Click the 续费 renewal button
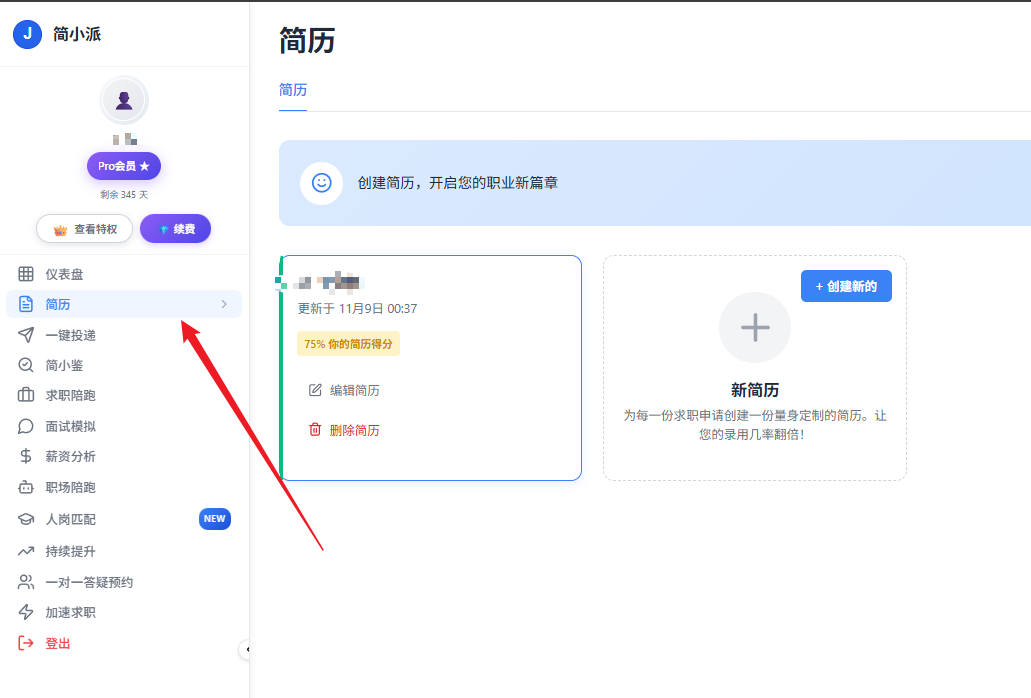The height and width of the screenshot is (698, 1031). 175,228
